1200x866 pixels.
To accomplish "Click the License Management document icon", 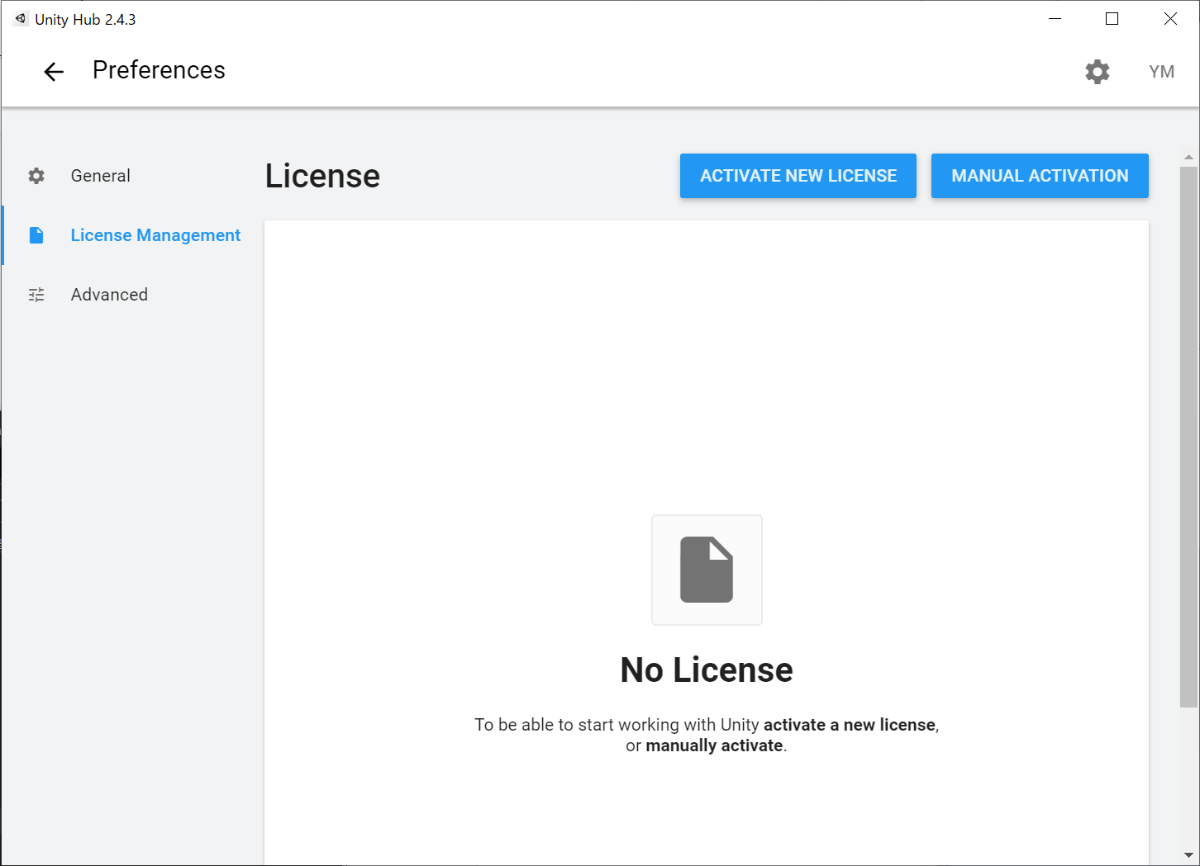I will point(37,235).
